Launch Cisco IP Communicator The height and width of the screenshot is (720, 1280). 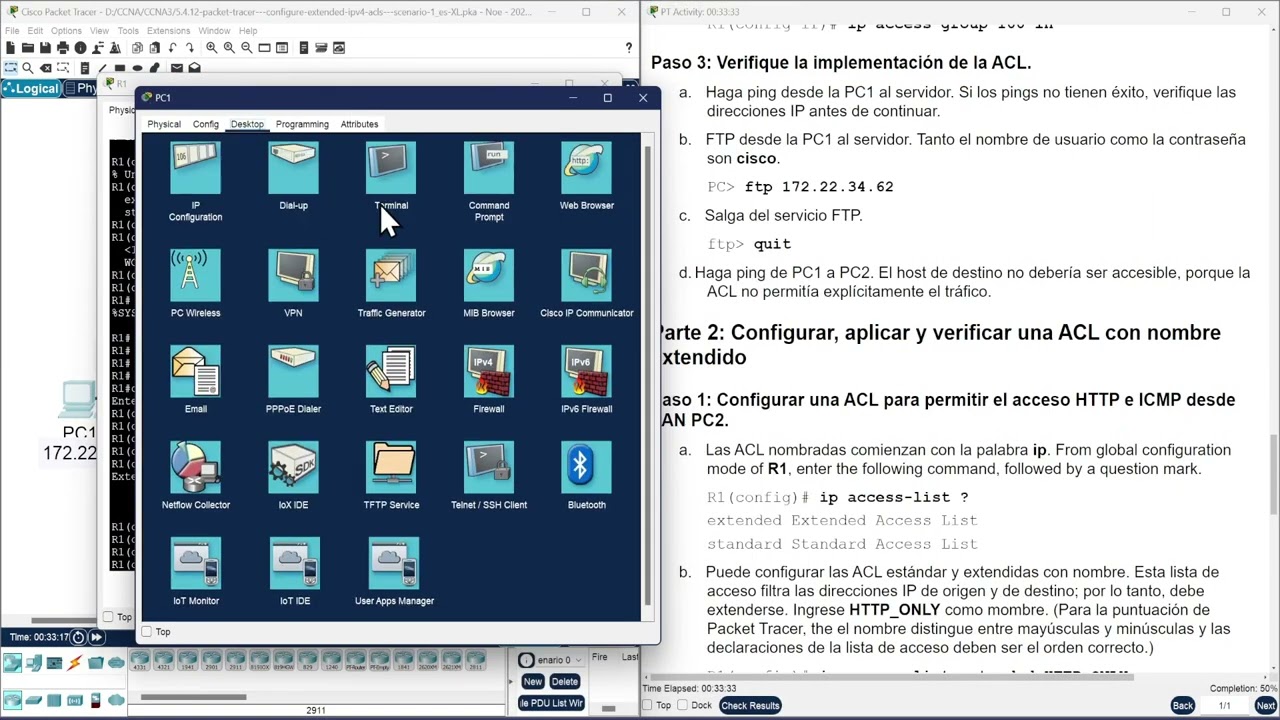(587, 284)
